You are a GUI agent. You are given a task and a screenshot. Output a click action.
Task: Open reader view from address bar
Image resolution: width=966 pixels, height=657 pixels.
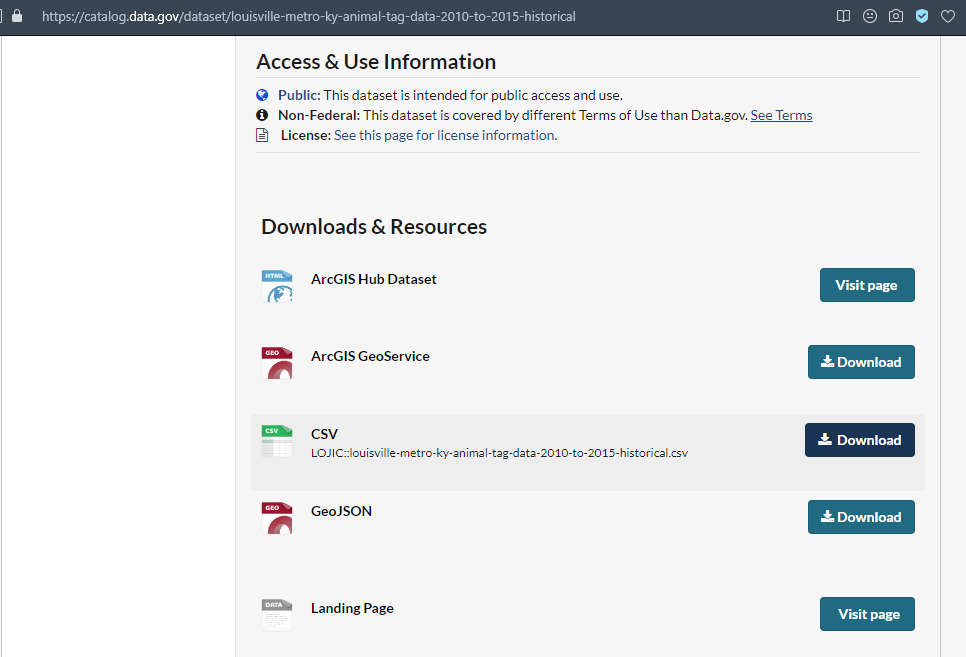click(x=844, y=17)
